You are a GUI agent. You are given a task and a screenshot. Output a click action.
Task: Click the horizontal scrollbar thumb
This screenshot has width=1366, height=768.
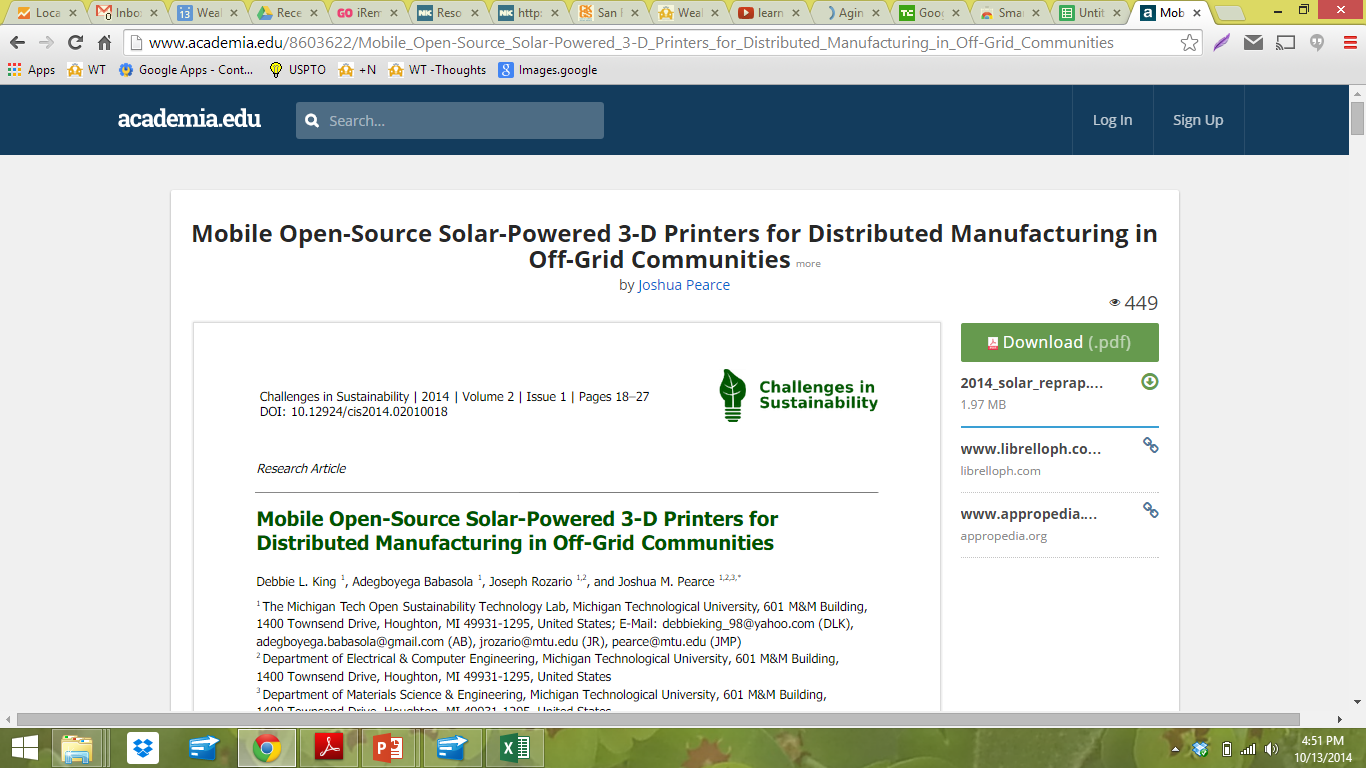click(658, 719)
